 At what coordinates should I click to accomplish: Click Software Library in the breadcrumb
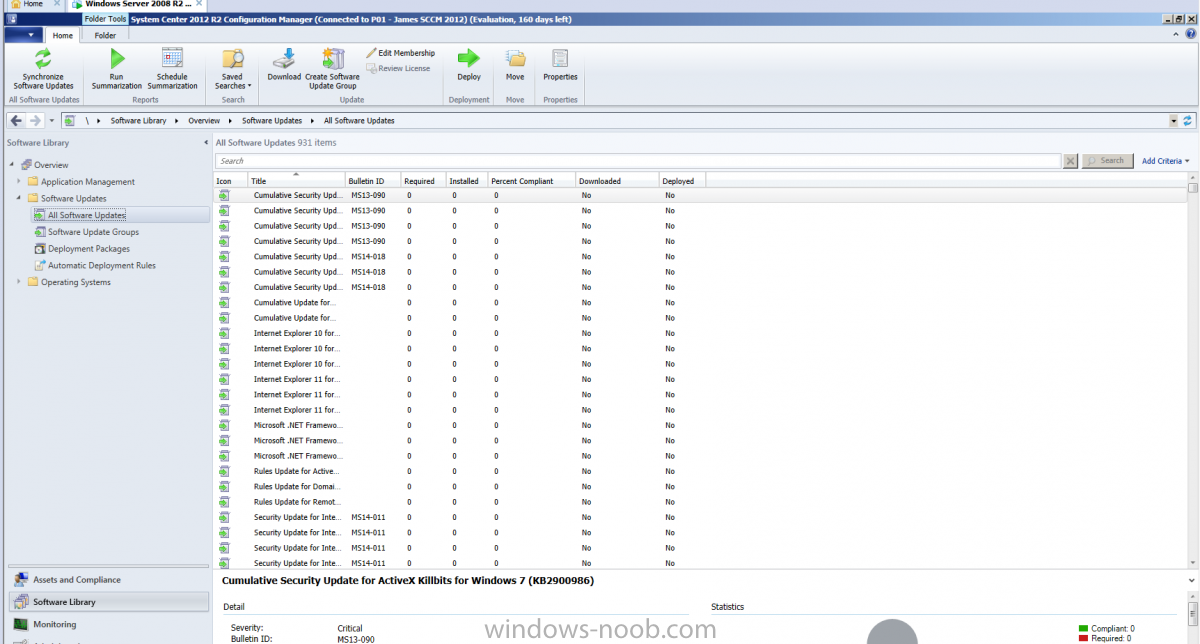[139, 121]
